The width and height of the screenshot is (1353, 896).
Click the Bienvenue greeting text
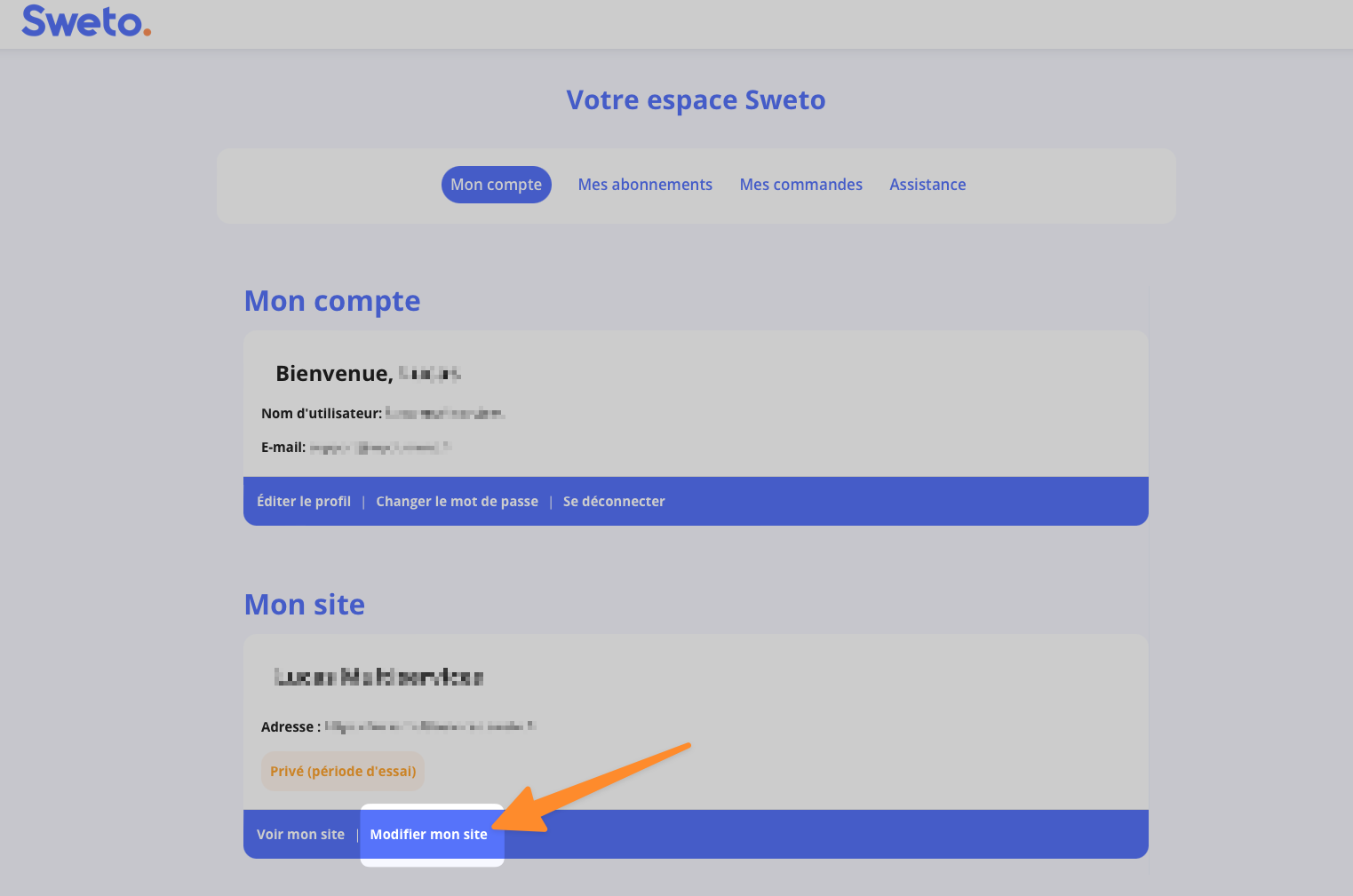(334, 374)
